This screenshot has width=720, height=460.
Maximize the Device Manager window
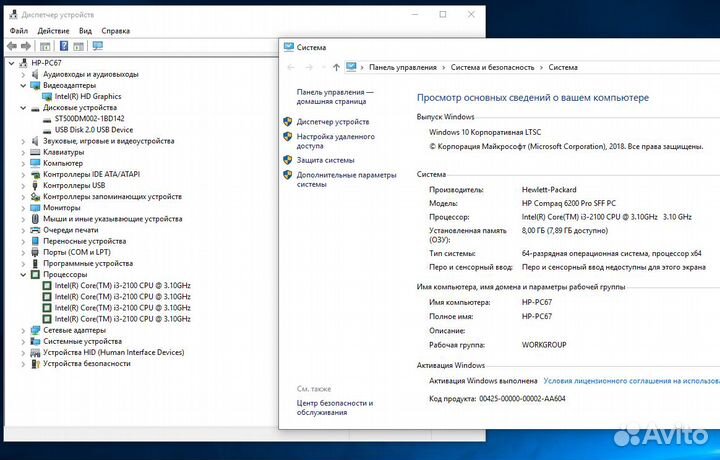coord(443,15)
